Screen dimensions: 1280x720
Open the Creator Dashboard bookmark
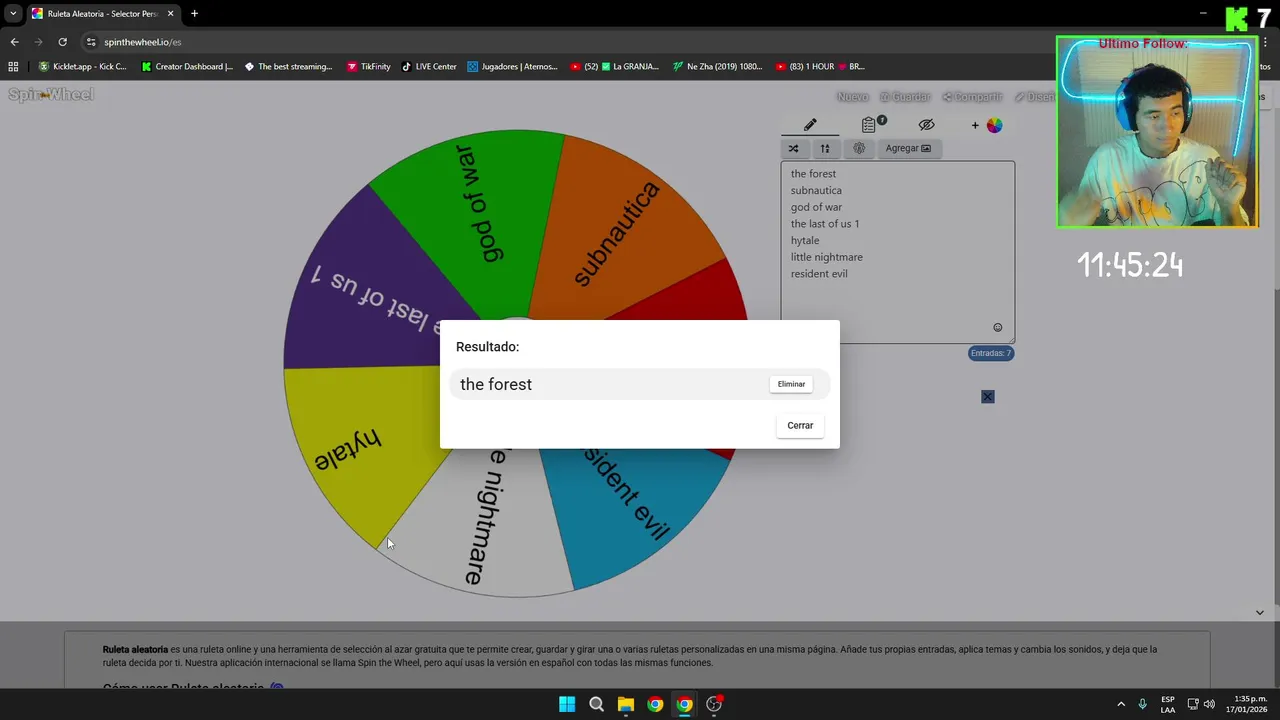[187, 67]
